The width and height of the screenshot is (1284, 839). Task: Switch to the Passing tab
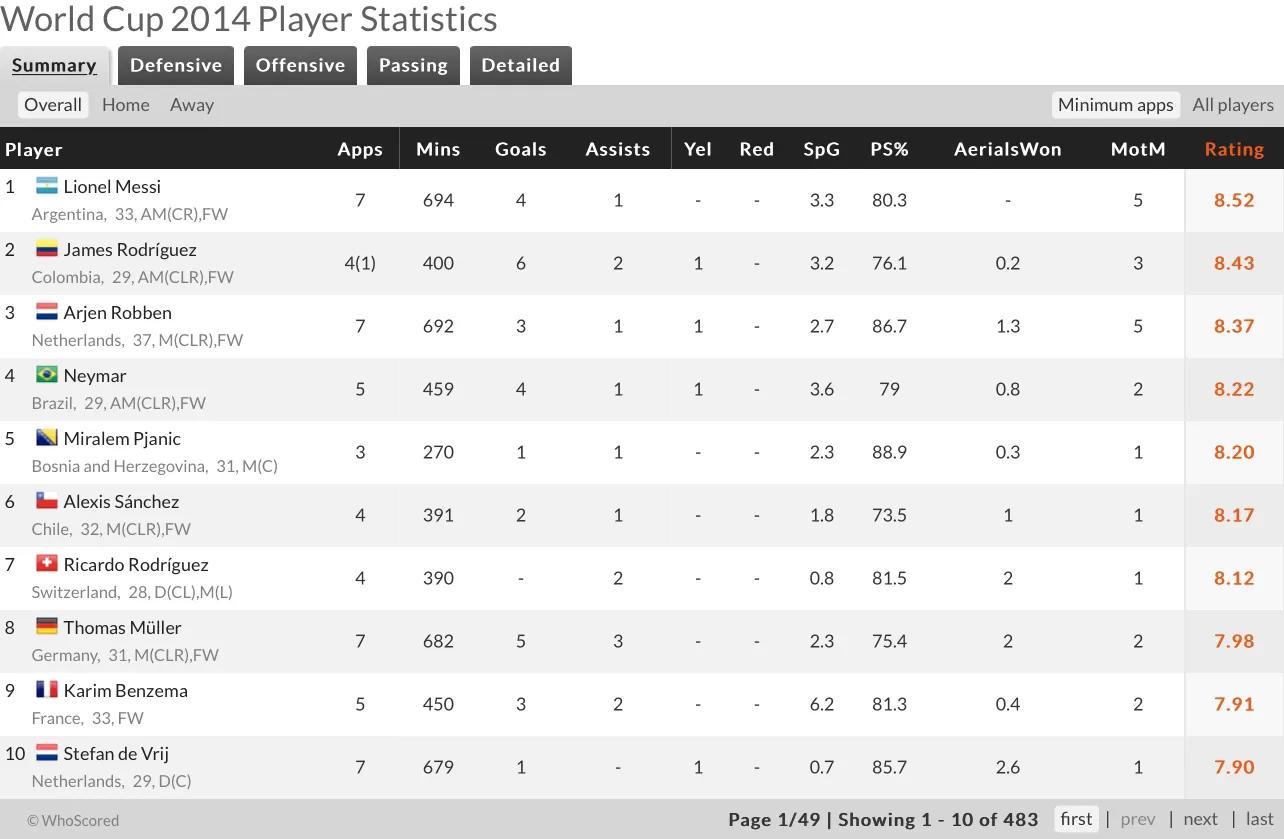click(413, 66)
